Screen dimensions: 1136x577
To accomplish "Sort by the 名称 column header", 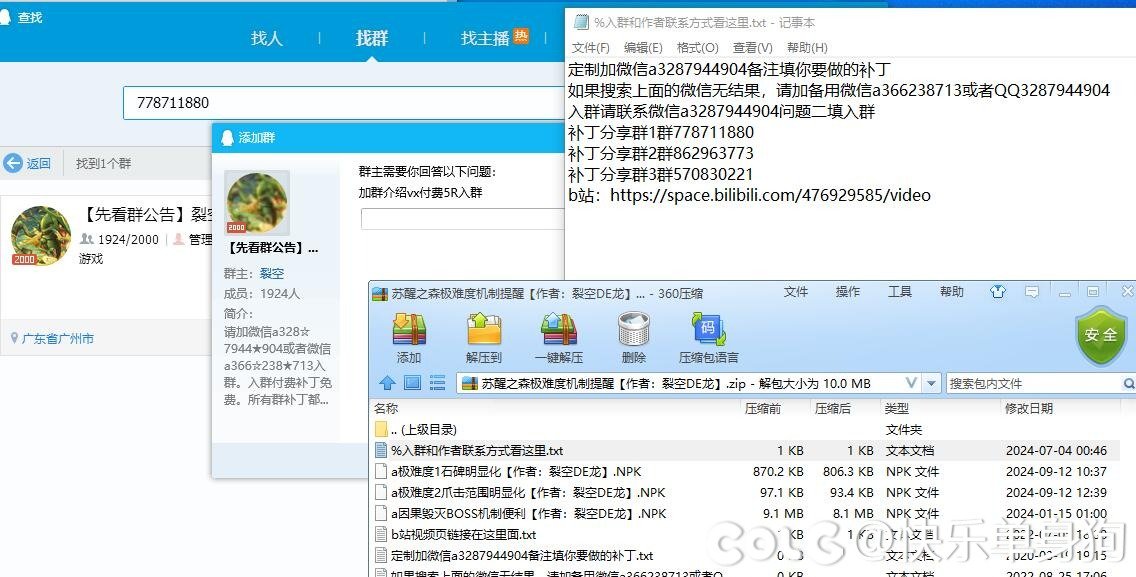I will pyautogui.click(x=386, y=409).
